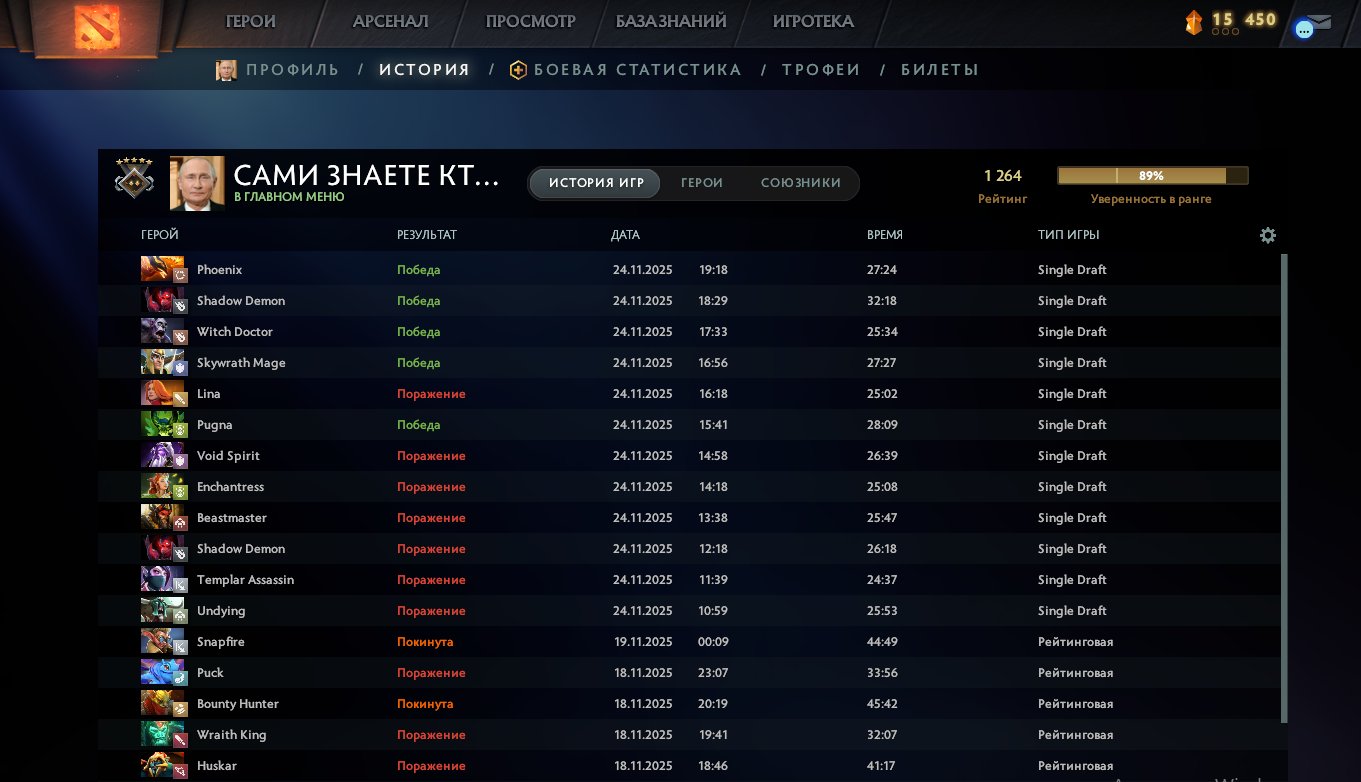Image resolution: width=1361 pixels, height=782 pixels.
Task: Open the Билеты profile section
Action: pyautogui.click(x=940, y=70)
